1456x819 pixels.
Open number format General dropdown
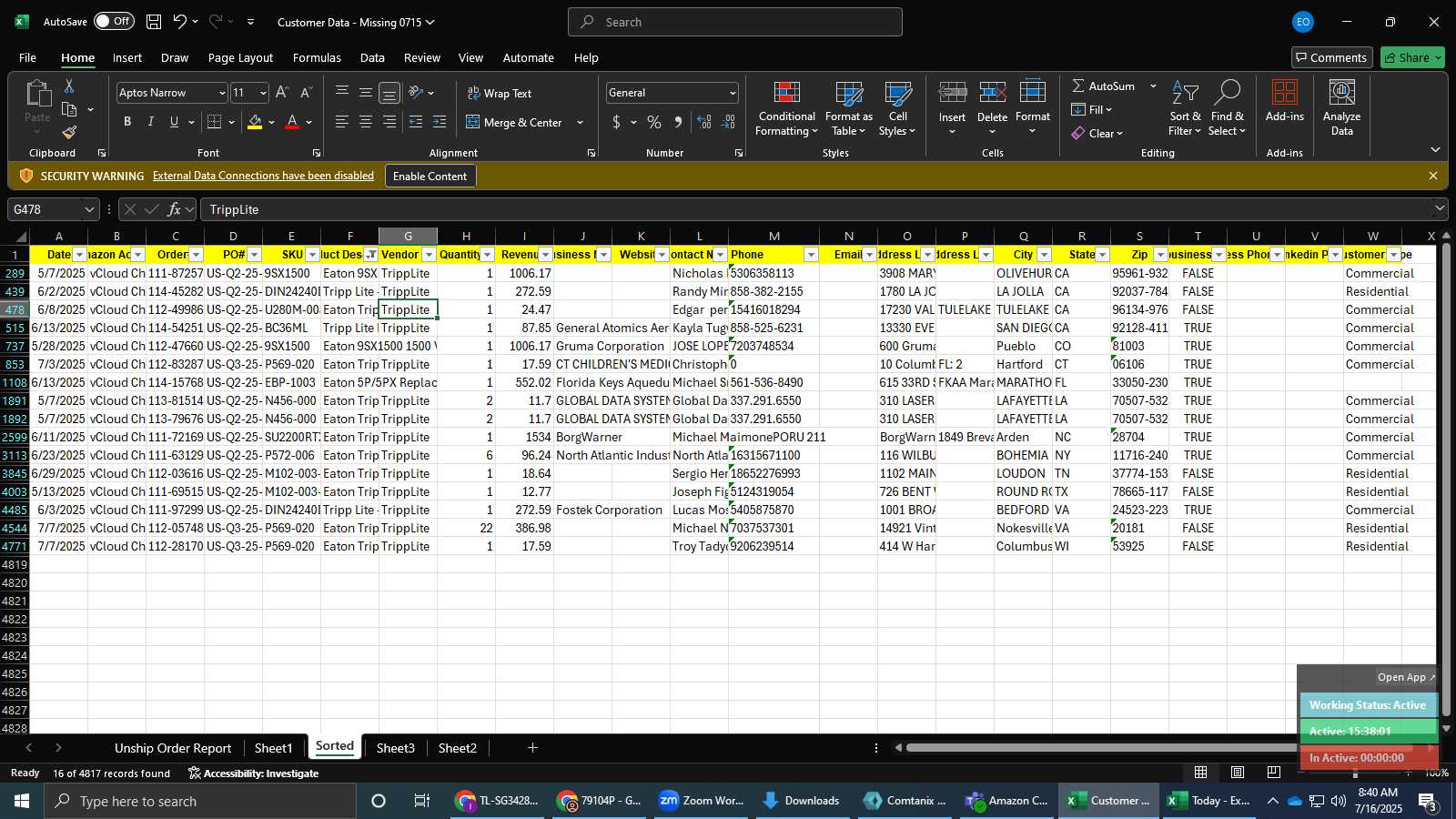click(733, 93)
